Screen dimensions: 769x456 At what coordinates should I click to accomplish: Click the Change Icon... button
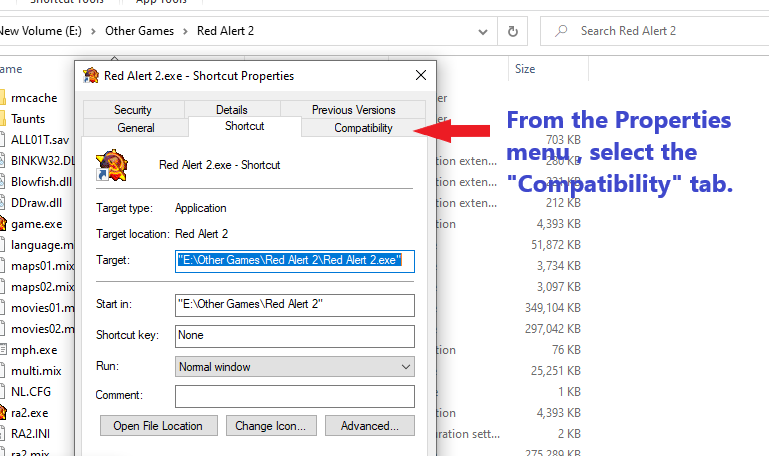[x=271, y=426]
